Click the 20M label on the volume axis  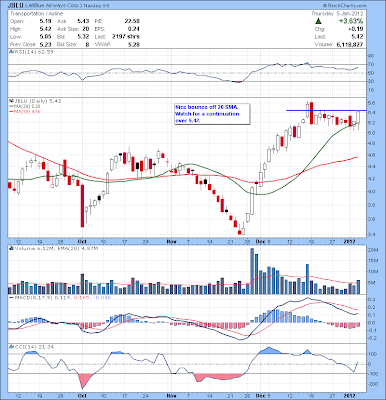[x=374, y=250]
